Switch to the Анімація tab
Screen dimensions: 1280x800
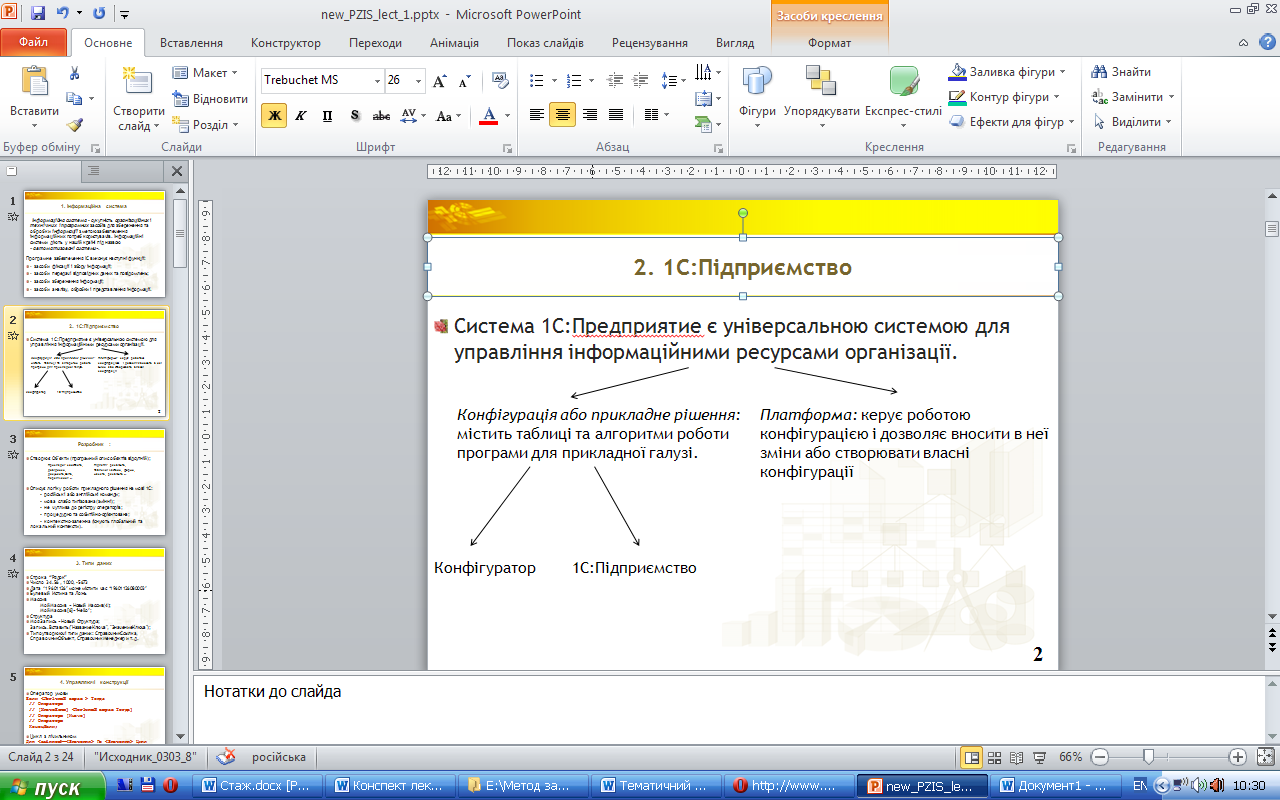(454, 43)
